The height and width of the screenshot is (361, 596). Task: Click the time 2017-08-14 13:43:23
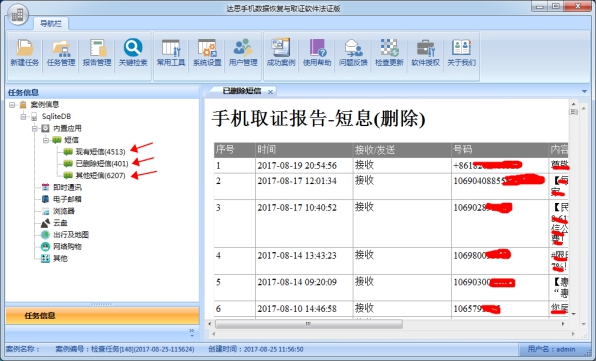(x=297, y=255)
